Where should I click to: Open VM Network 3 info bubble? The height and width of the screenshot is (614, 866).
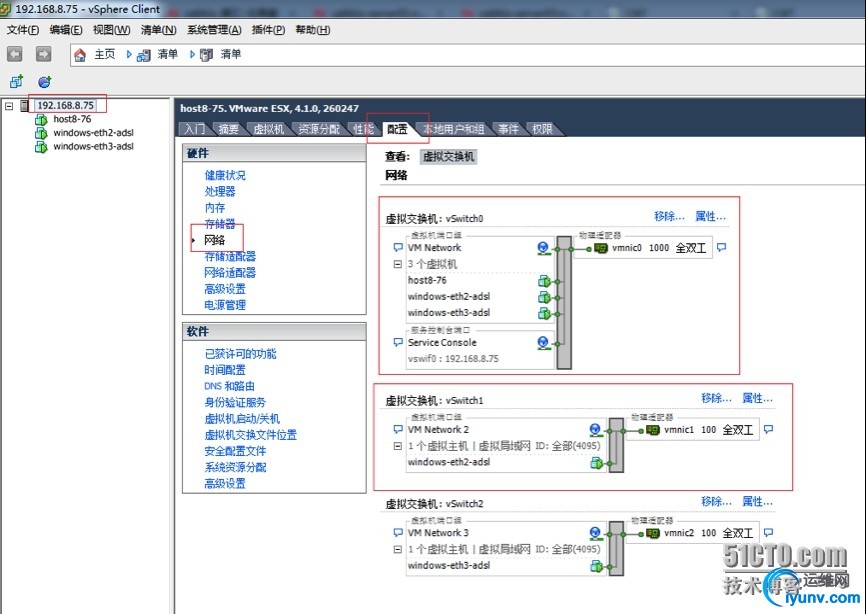coord(398,532)
